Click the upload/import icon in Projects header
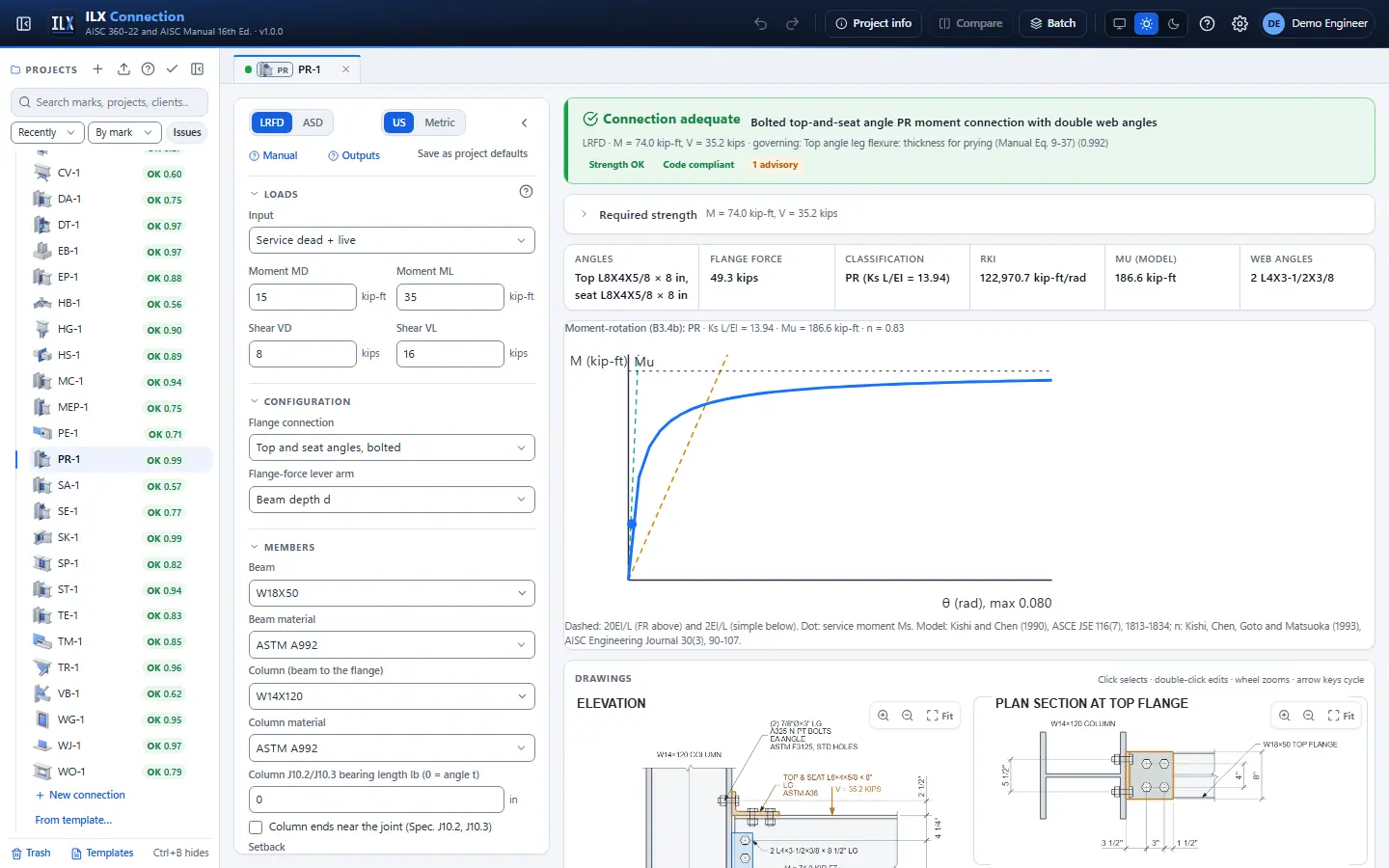The height and width of the screenshot is (868, 1389). click(x=123, y=69)
